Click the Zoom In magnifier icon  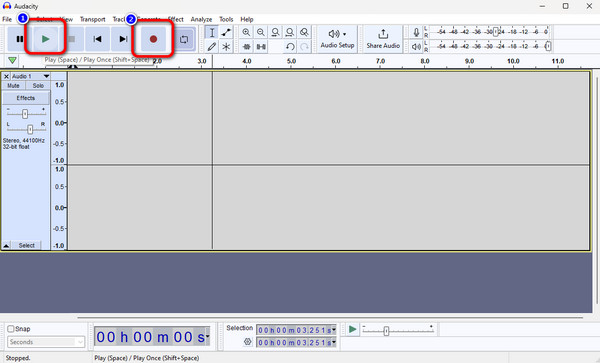click(x=246, y=33)
